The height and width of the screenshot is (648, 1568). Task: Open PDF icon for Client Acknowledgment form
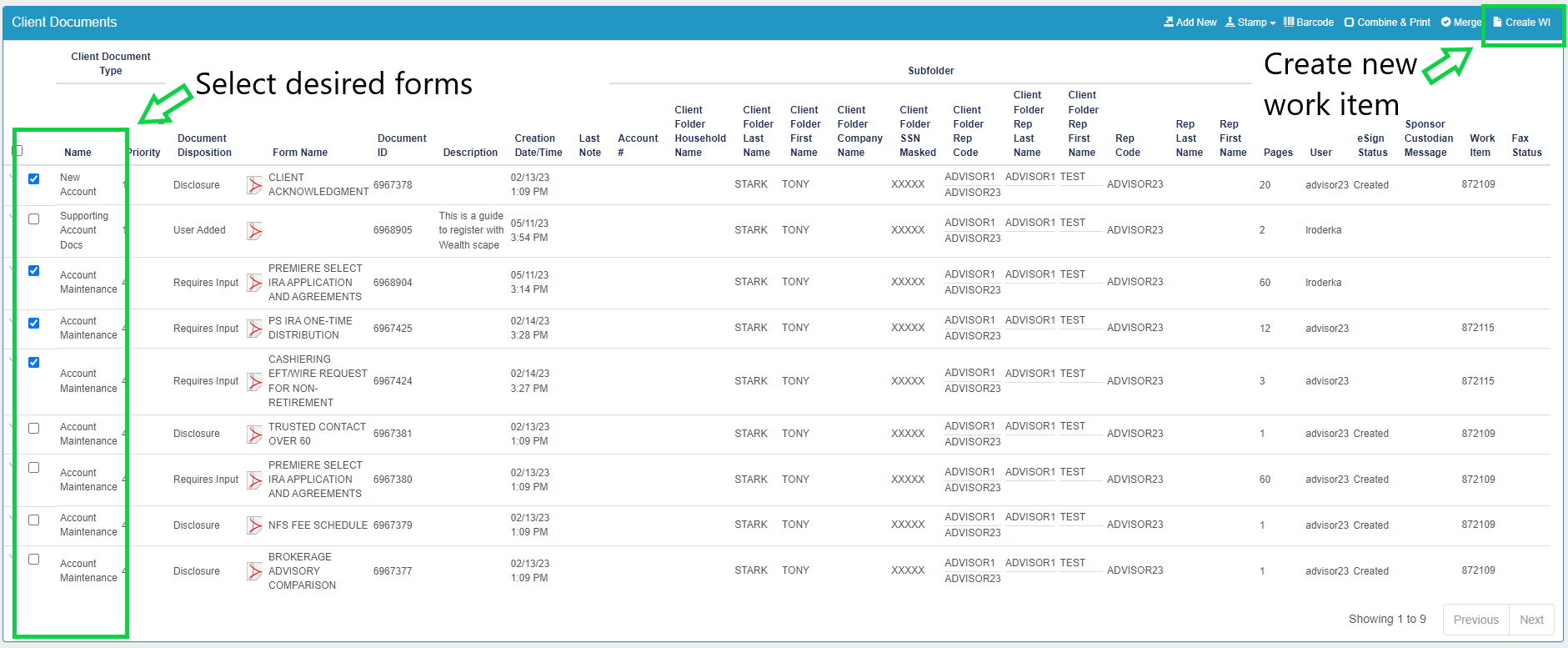click(x=254, y=185)
